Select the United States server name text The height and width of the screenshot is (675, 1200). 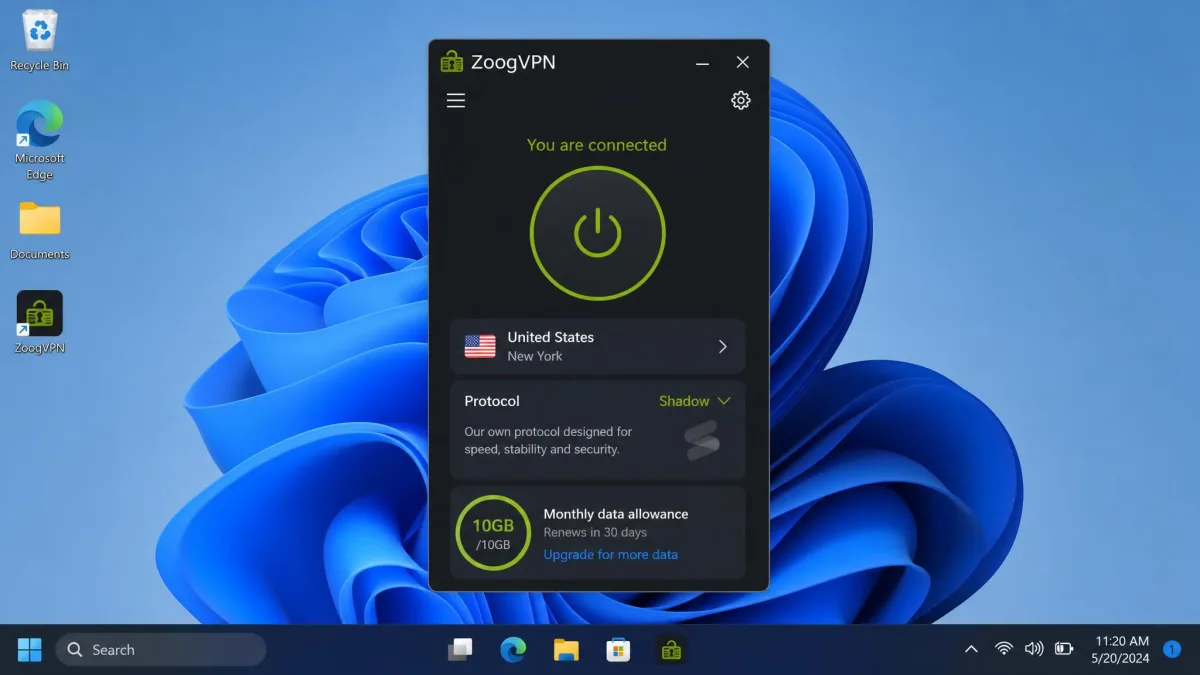point(550,337)
